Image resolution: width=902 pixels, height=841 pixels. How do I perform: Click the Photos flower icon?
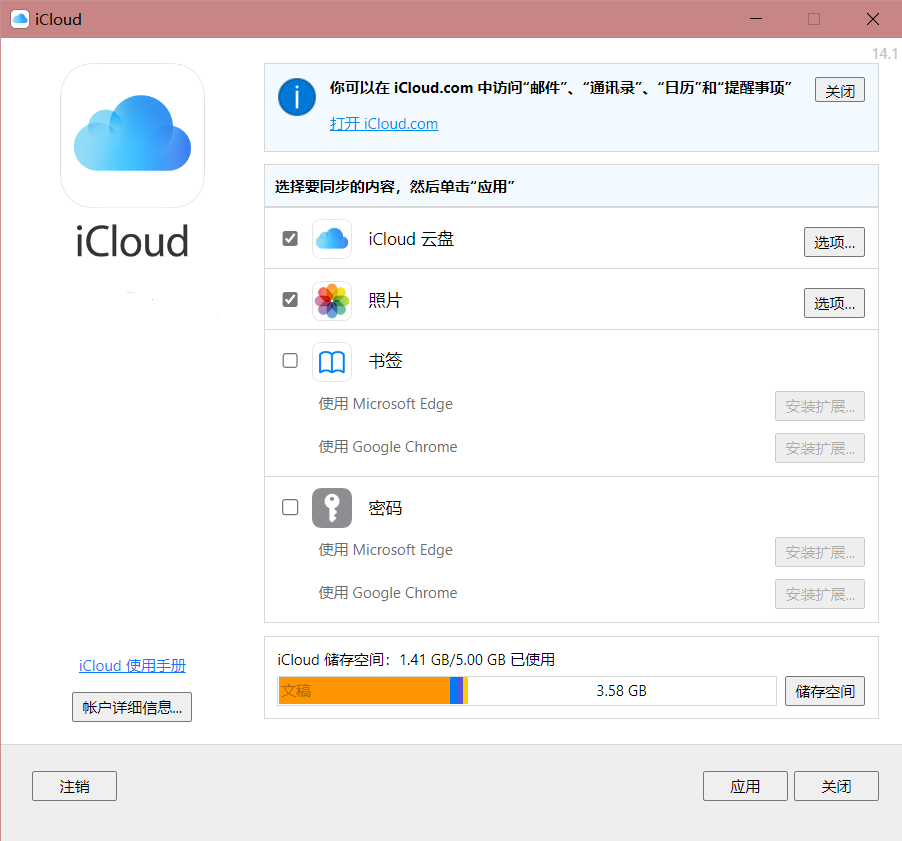(332, 300)
